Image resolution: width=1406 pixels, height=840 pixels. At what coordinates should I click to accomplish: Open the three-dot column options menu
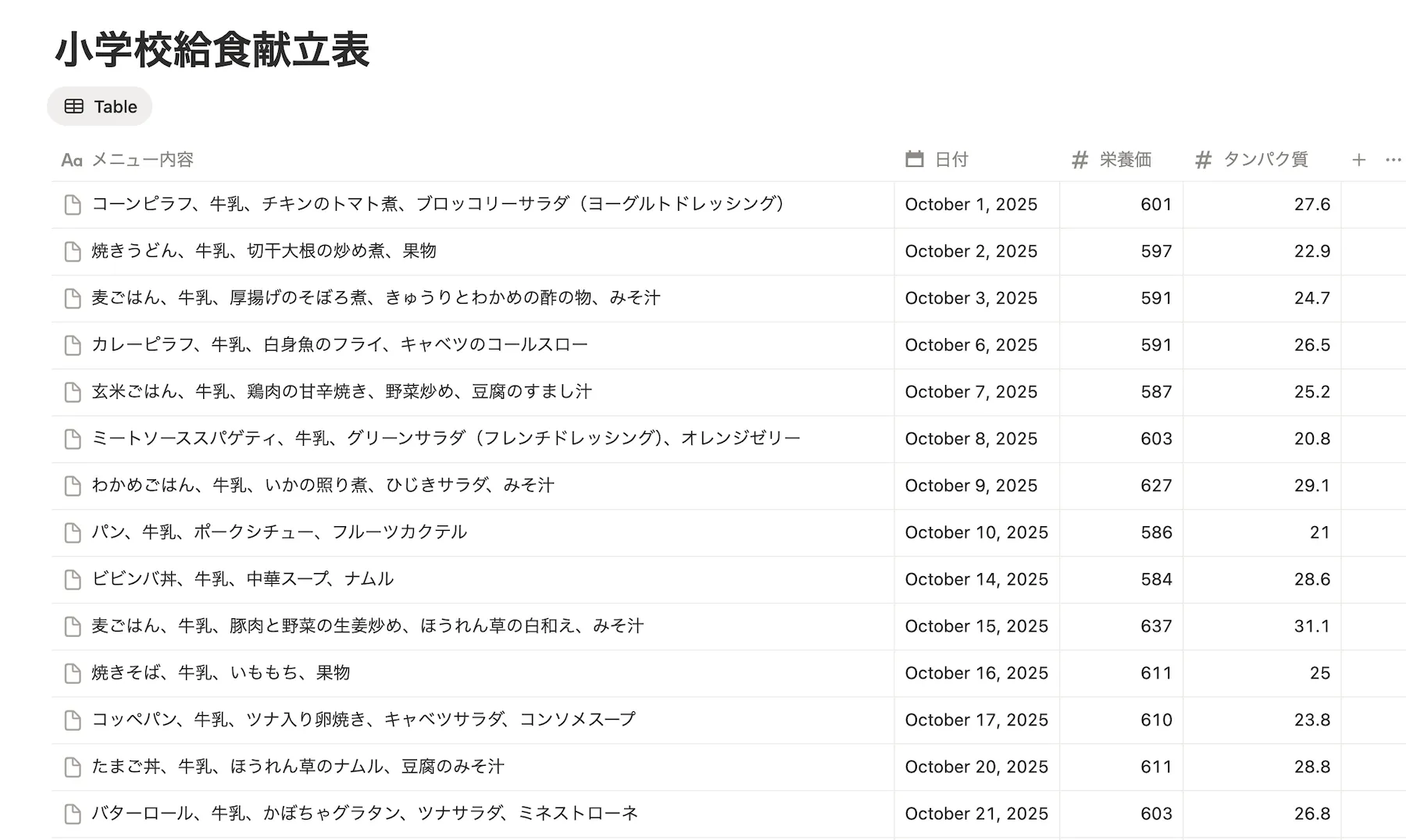pos(1393,160)
